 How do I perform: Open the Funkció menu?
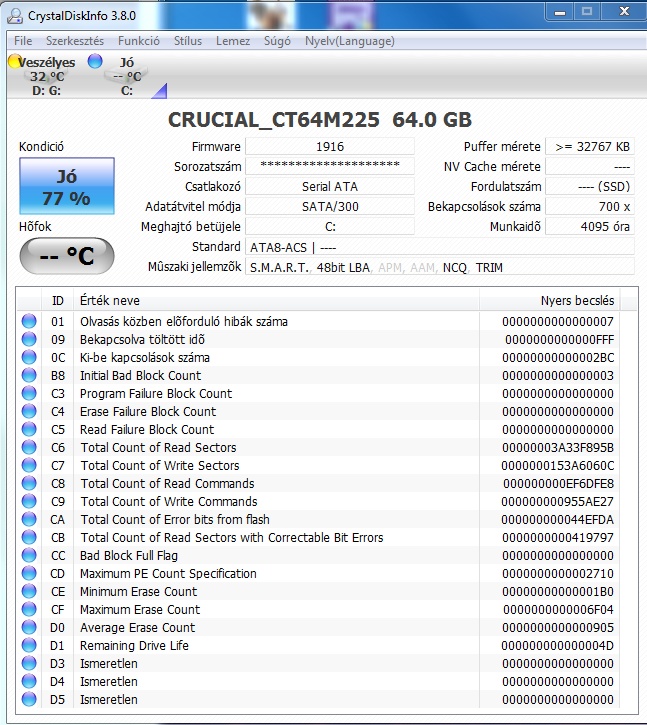(x=139, y=41)
